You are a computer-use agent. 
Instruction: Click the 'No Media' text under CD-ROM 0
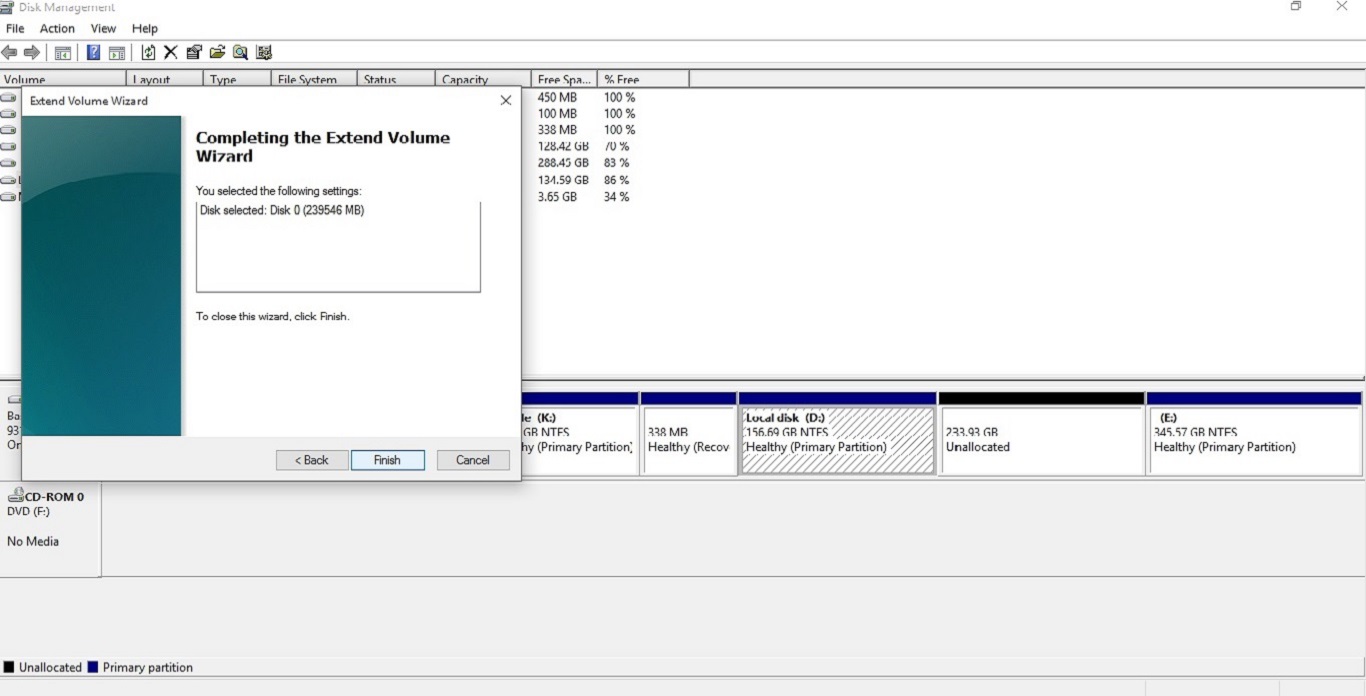pyautogui.click(x=33, y=541)
